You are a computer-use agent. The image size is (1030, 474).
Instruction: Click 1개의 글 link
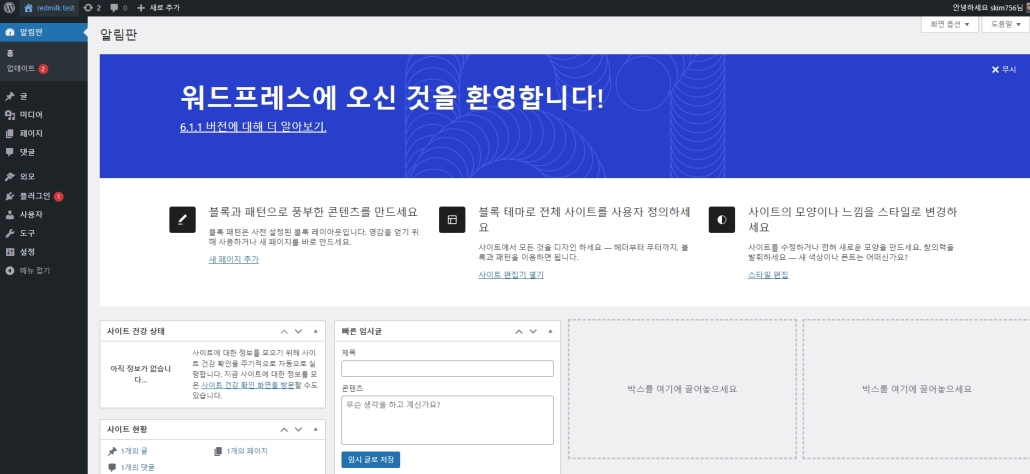tap(134, 451)
